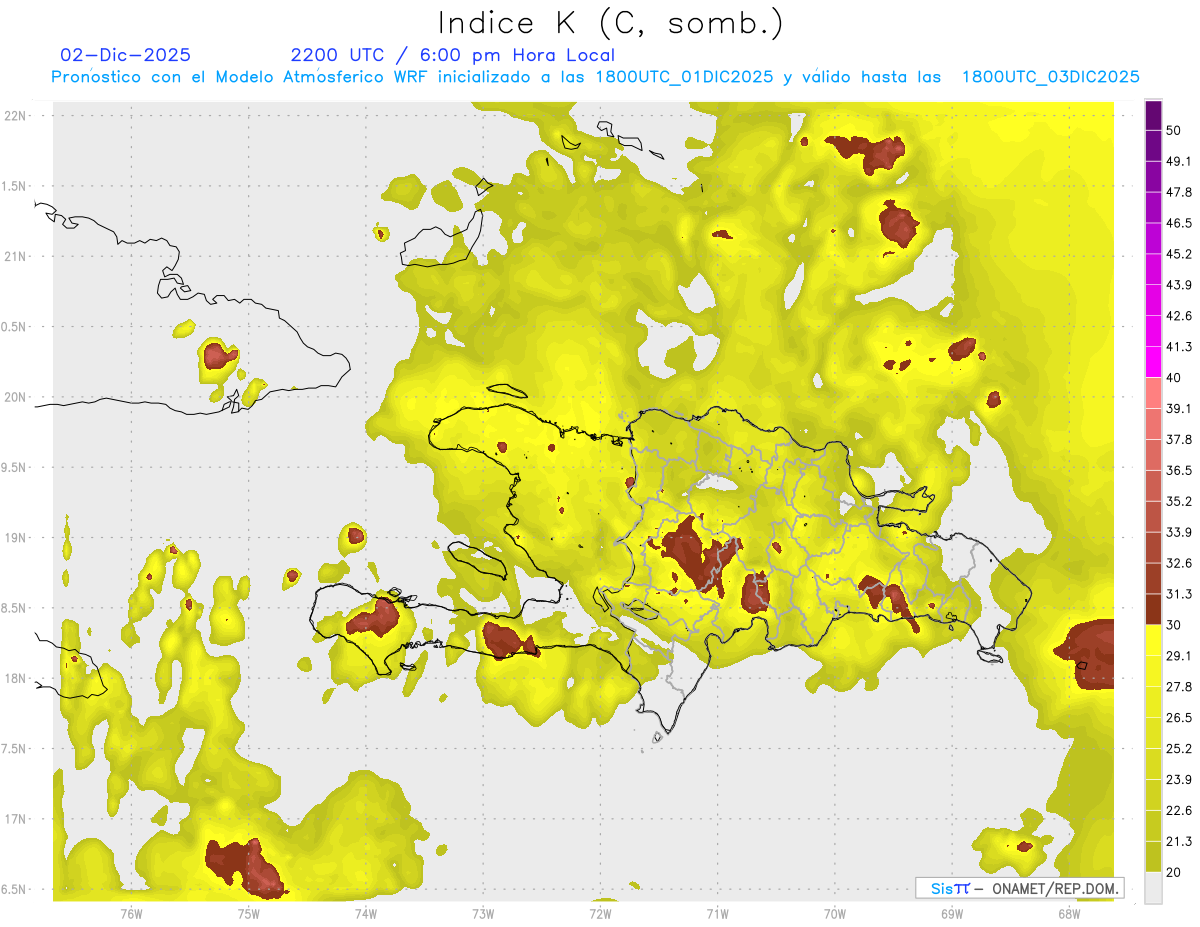Click the '73W' longitude label
The width and height of the screenshot is (1200, 927).
tap(483, 913)
